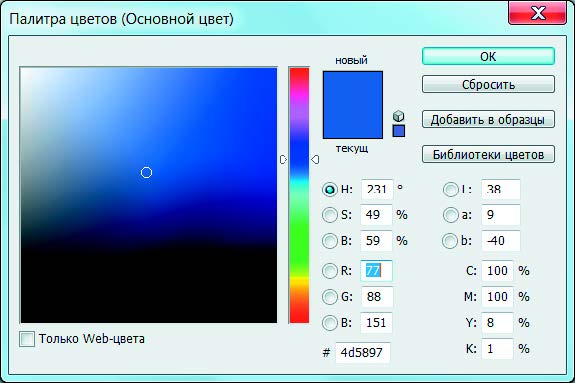Click the vertical rainbow hue strip
575x383 pixels.
pos(299,195)
